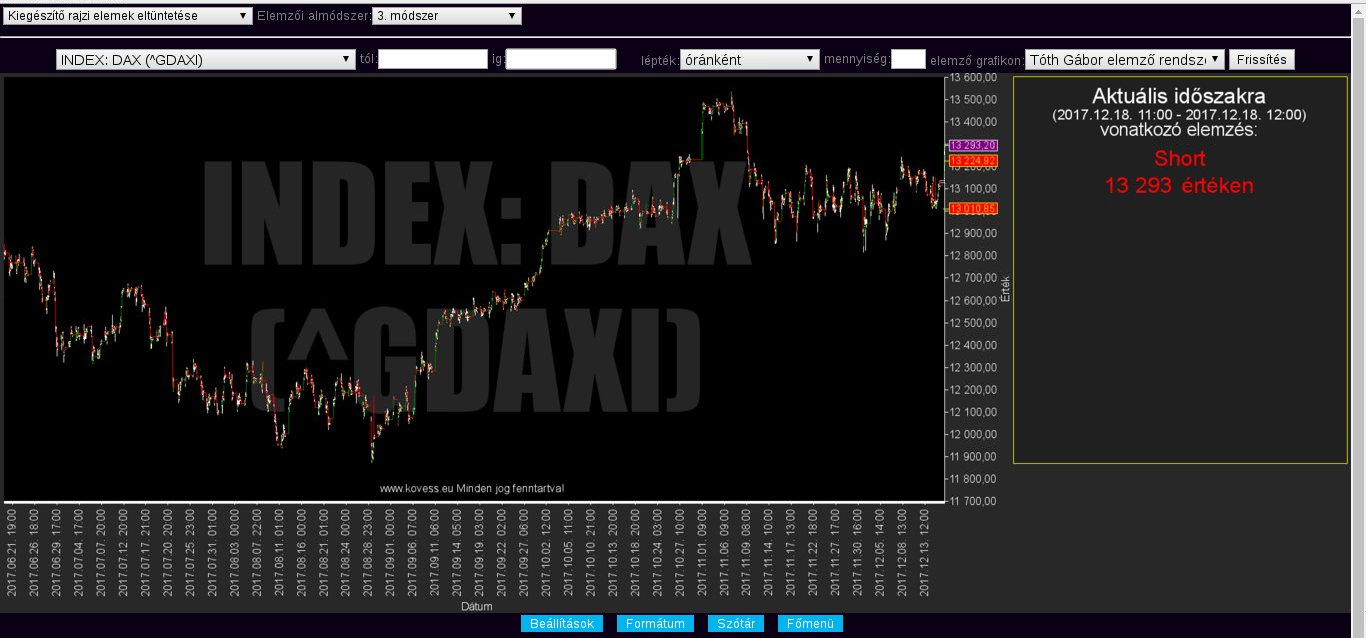1368x638 pixels.
Task: Open 'Beállítások' settings at the bottom
Action: pyautogui.click(x=561, y=624)
